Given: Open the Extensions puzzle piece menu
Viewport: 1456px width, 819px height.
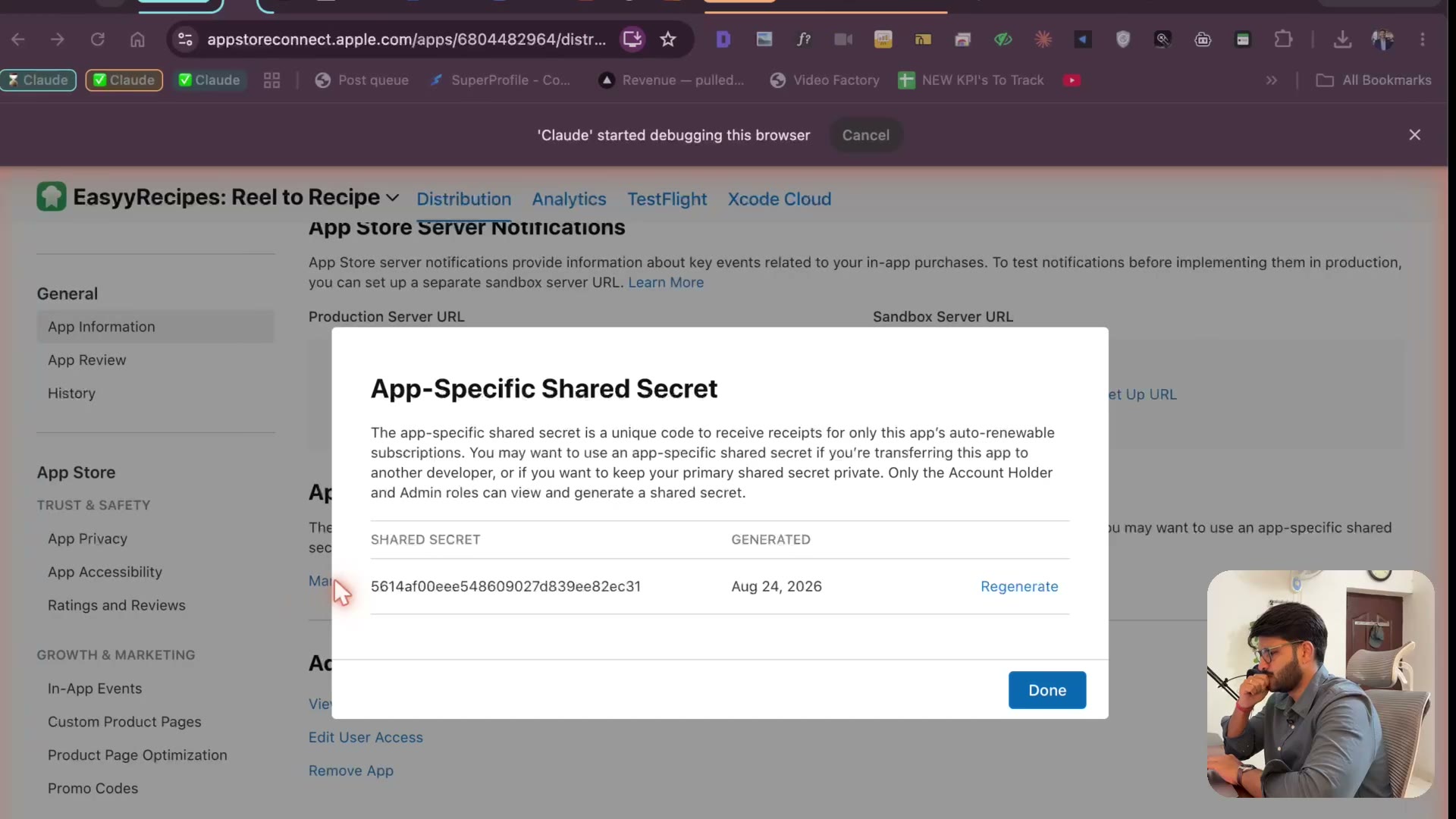Looking at the screenshot, I should click(1283, 39).
